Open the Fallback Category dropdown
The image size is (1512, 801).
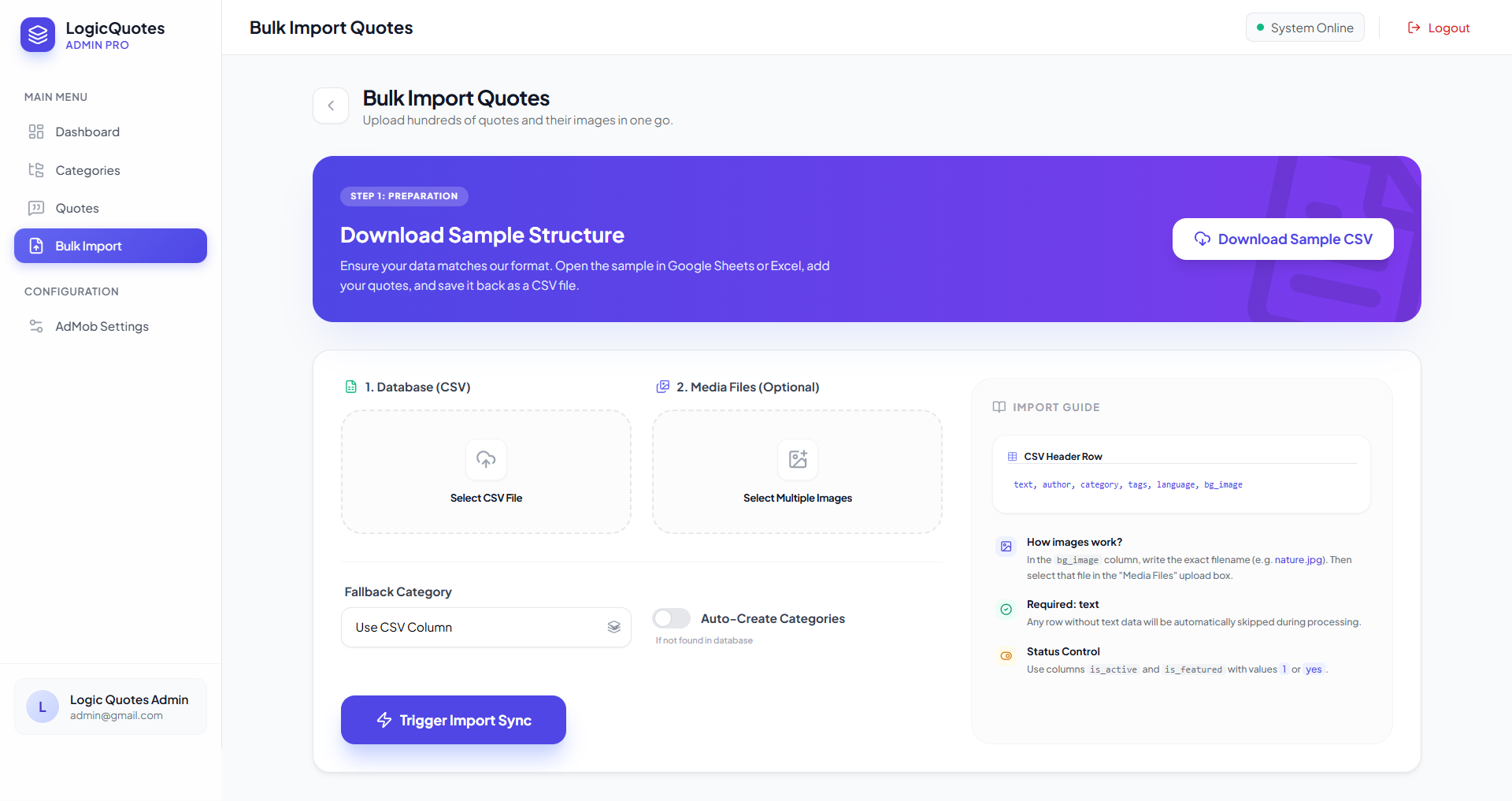pyautogui.click(x=486, y=627)
